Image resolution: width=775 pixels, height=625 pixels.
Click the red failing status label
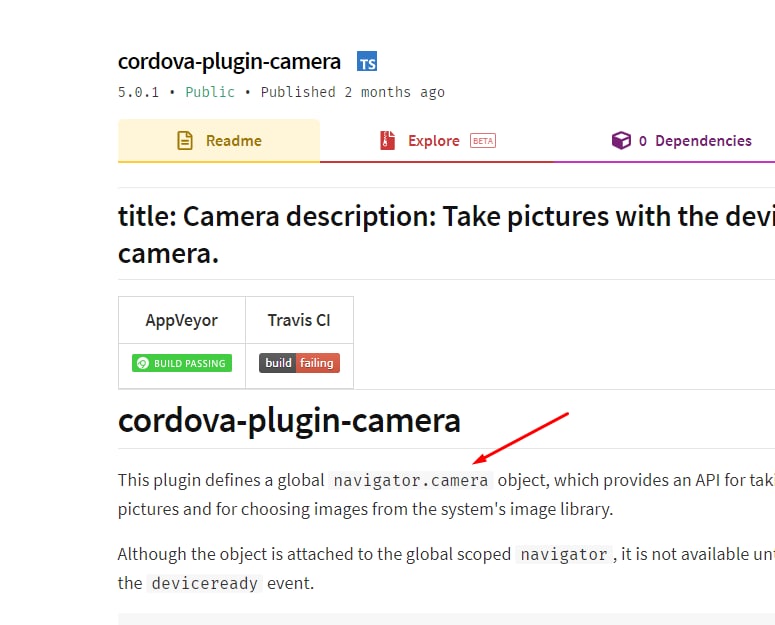click(317, 363)
